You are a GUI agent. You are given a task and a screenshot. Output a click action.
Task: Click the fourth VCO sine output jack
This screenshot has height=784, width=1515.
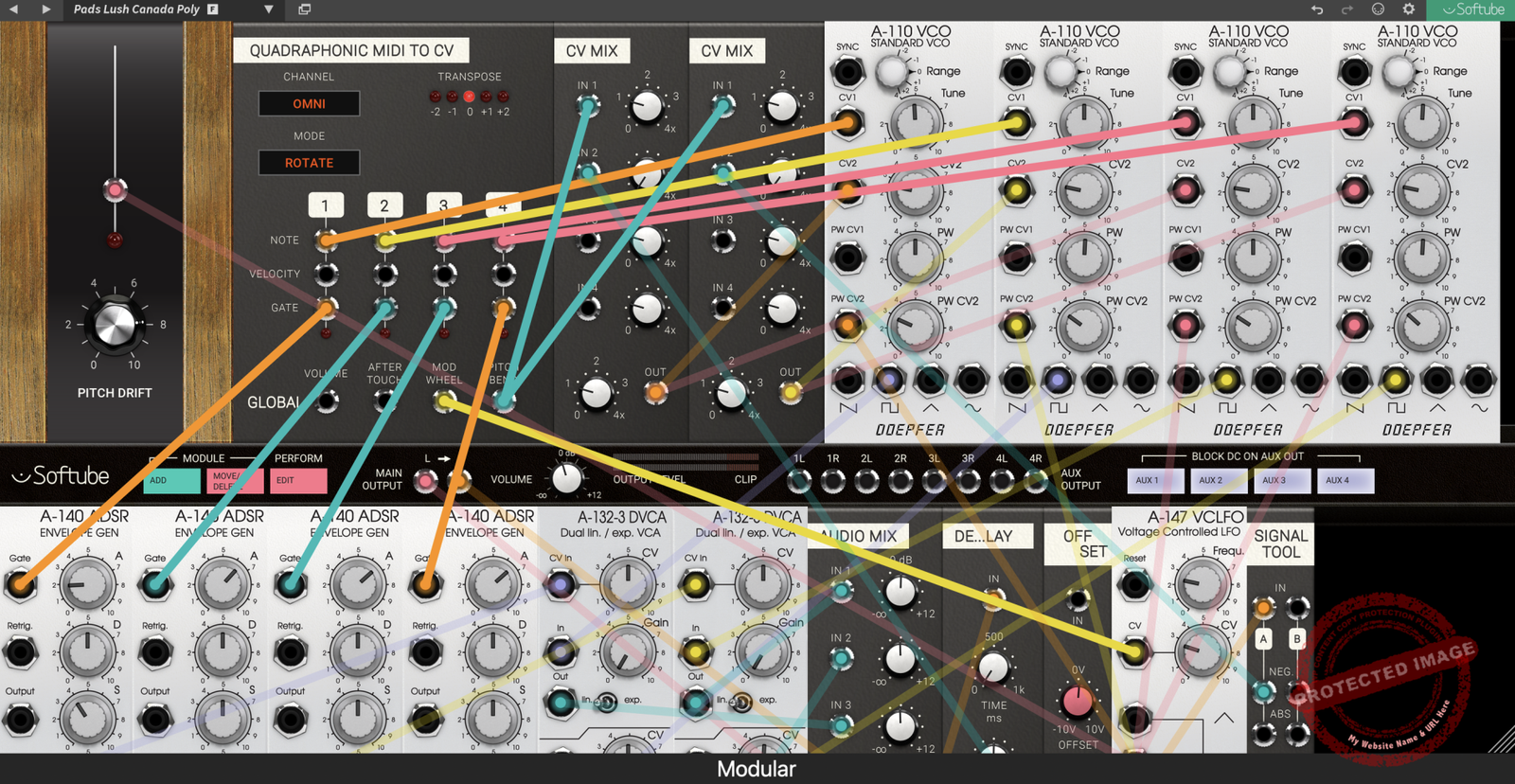tap(1478, 380)
